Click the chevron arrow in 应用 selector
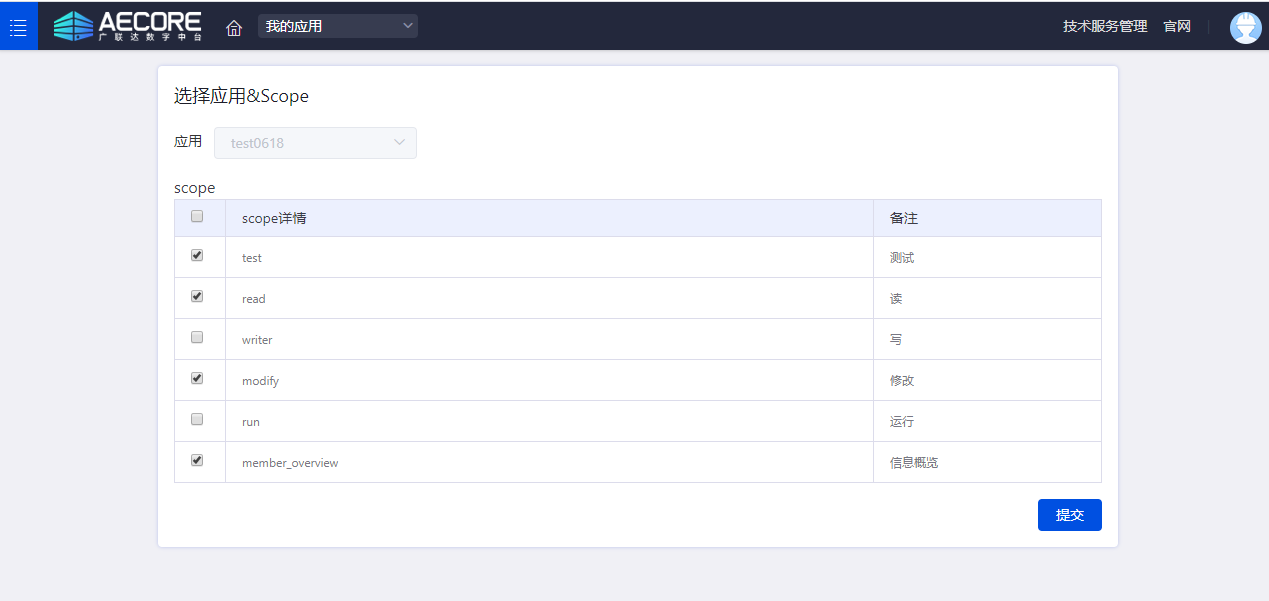This screenshot has height=601, width=1269. point(400,143)
